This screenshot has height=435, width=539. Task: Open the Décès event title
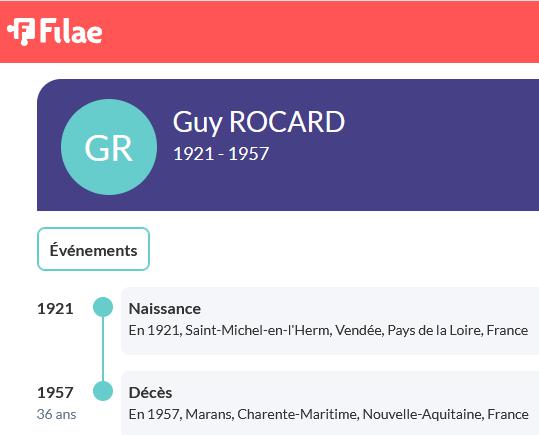point(150,392)
